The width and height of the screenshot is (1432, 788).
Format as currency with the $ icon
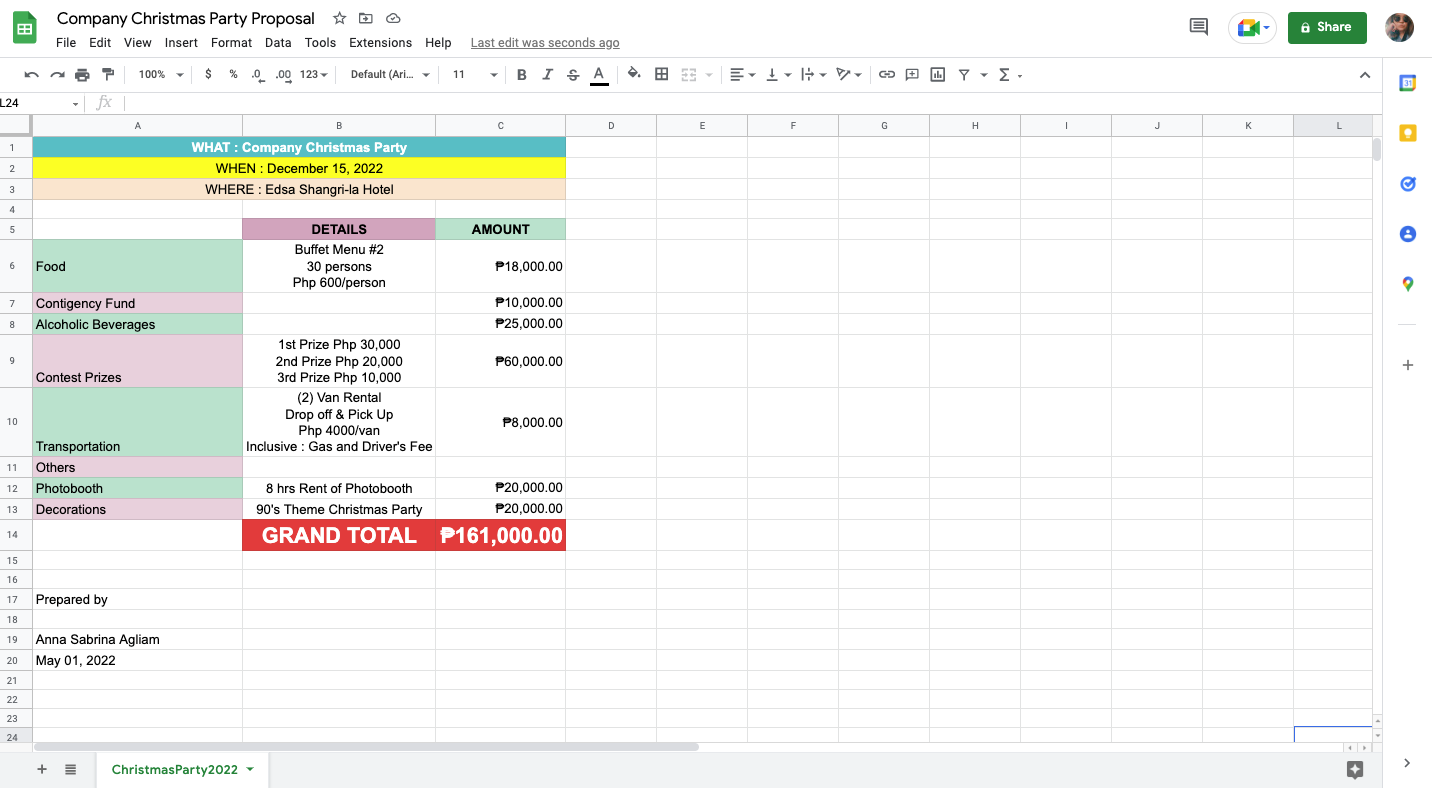[208, 75]
